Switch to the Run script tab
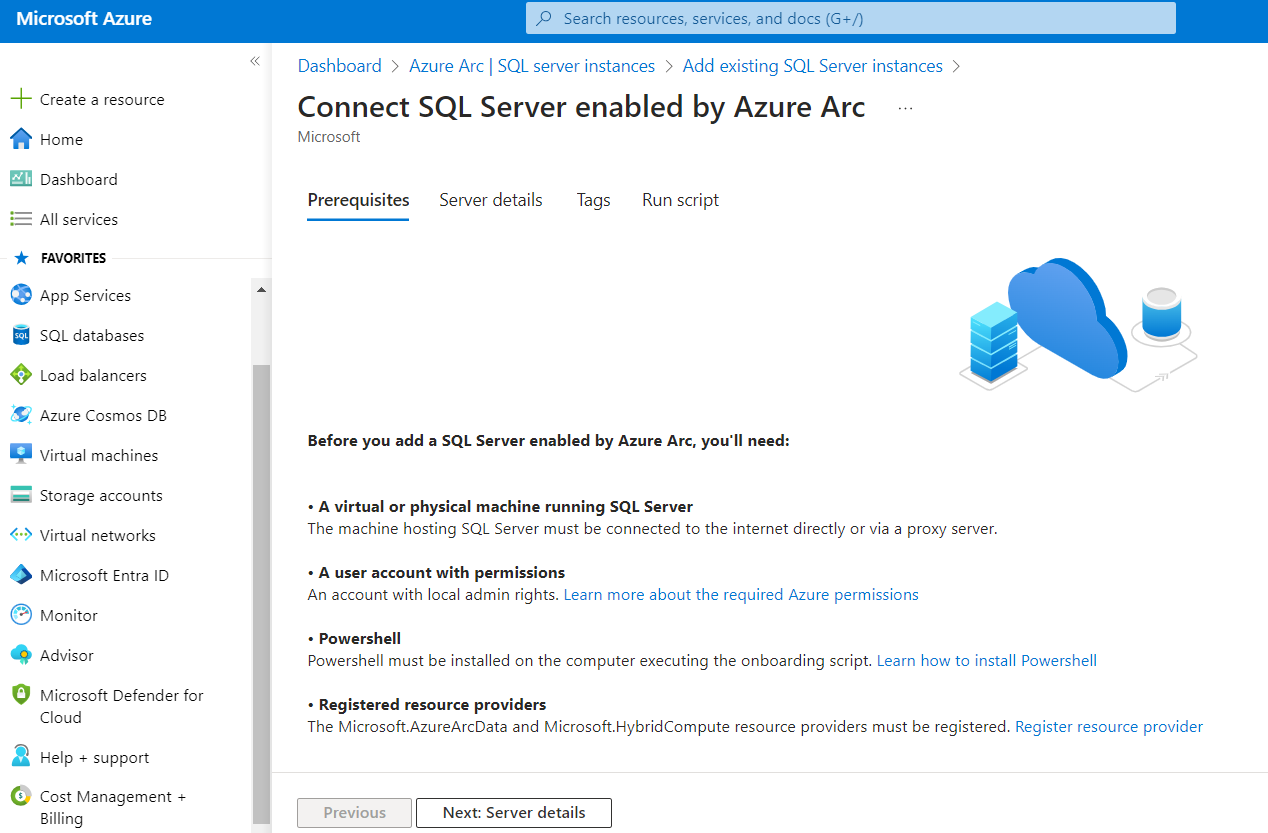1268x833 pixels. 680,200
